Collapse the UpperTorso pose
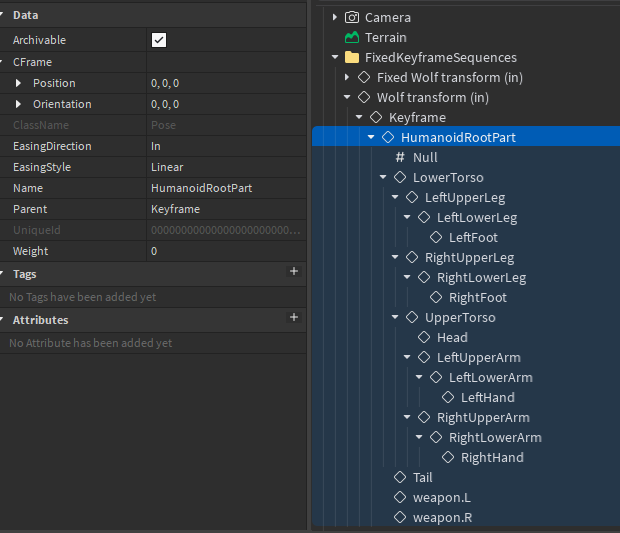The width and height of the screenshot is (620, 533). click(395, 317)
